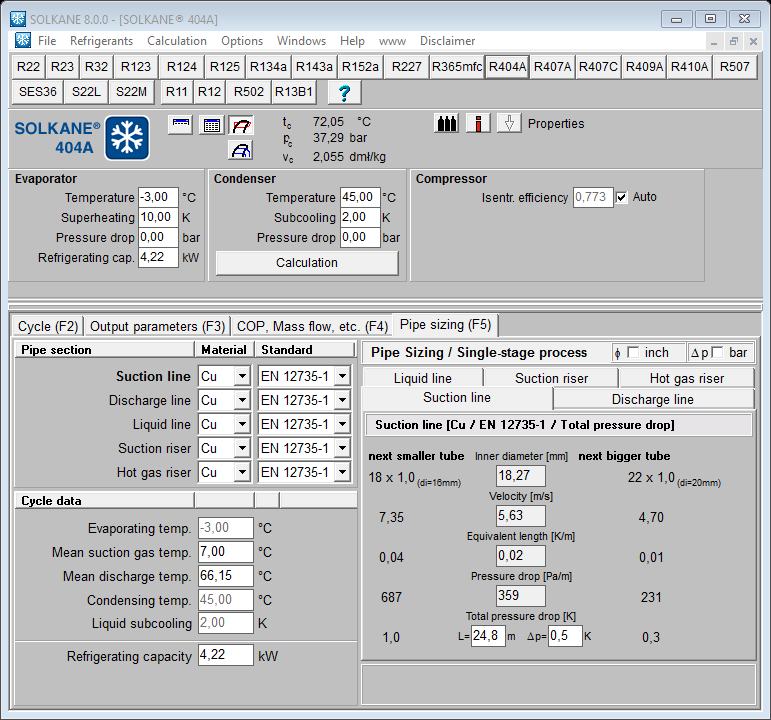Click the Mean discharge temp. field
771x720 pixels.
[x=226, y=576]
